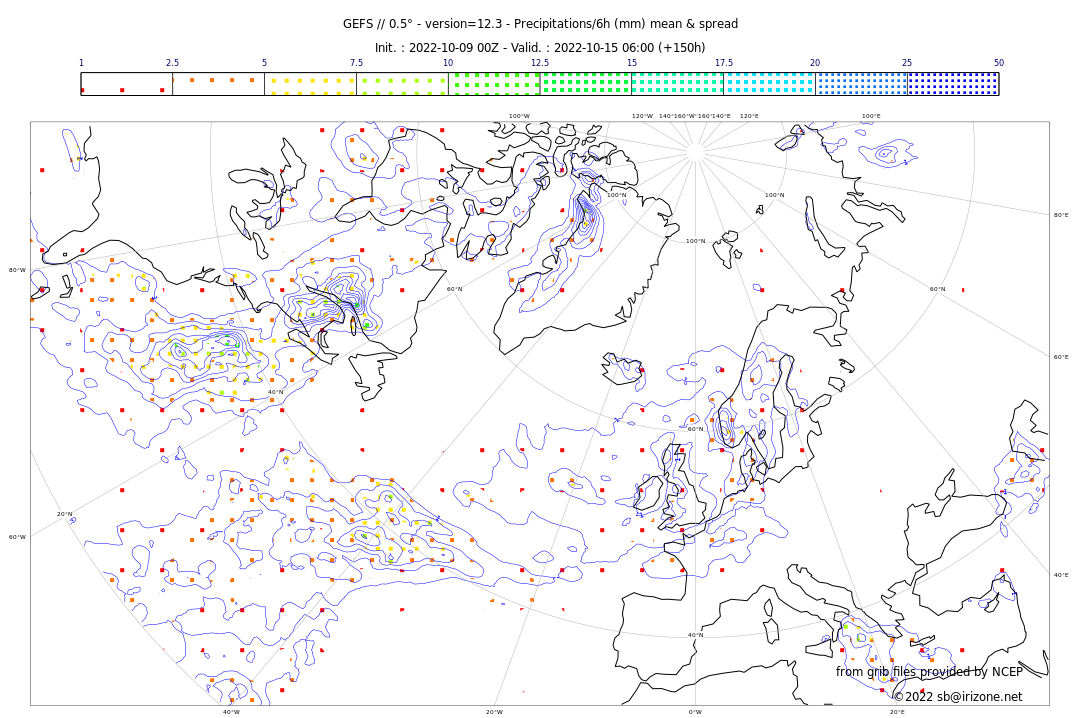This screenshot has height=718, width=1080.
Task: Click the 1–2.5 mm red legend swatch
Action: [126, 84]
